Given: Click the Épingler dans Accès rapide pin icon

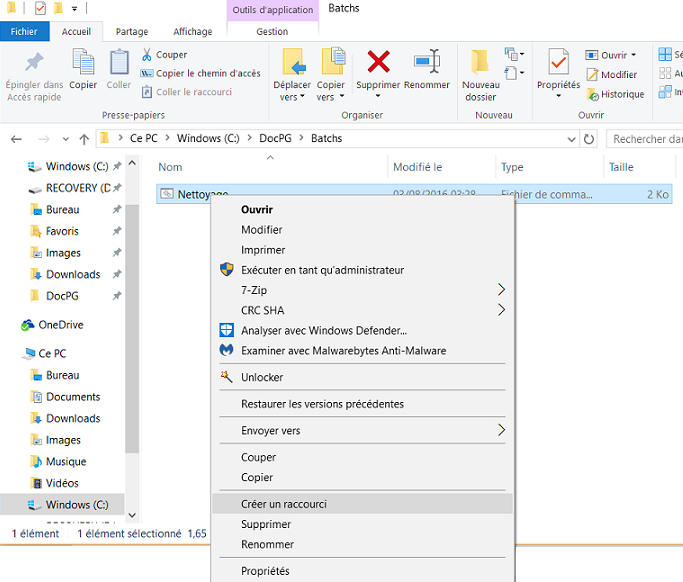Looking at the screenshot, I should [34, 62].
